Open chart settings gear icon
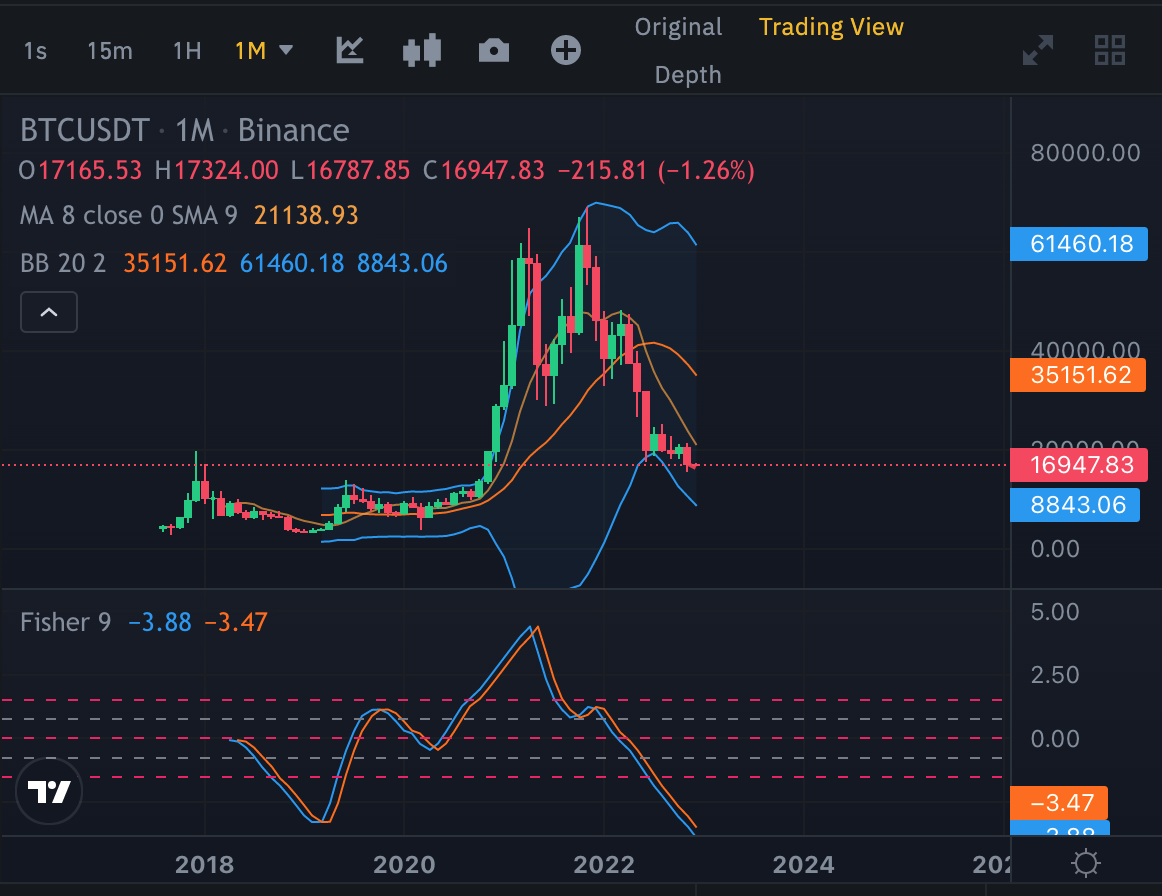 coord(1086,863)
